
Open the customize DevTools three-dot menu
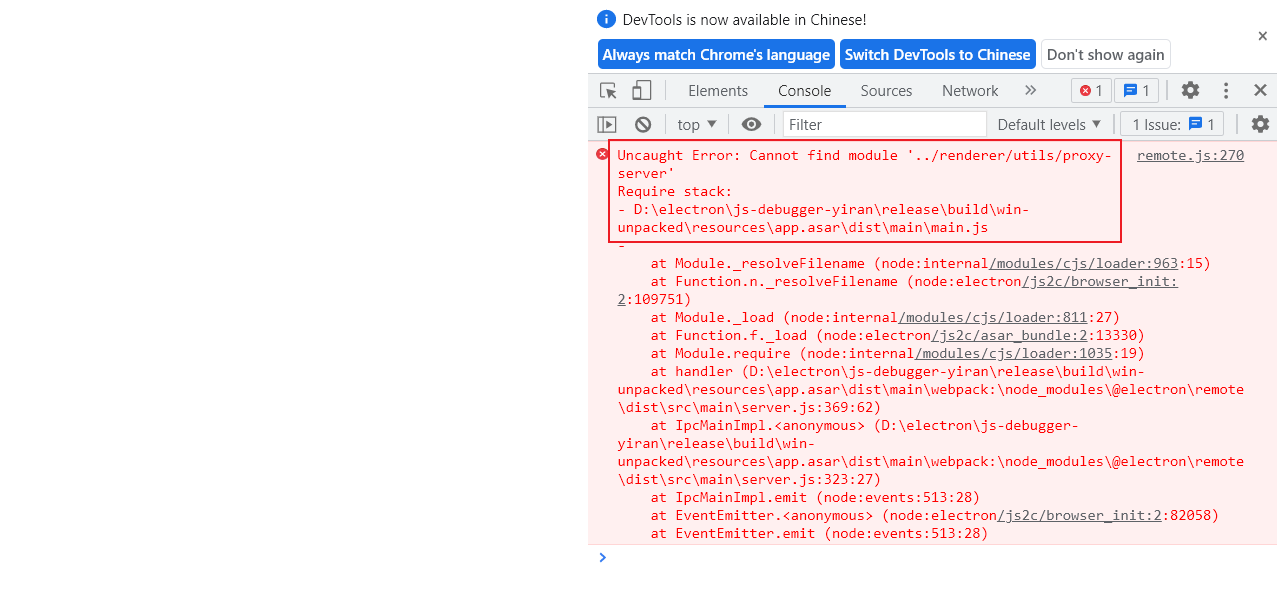(1225, 90)
